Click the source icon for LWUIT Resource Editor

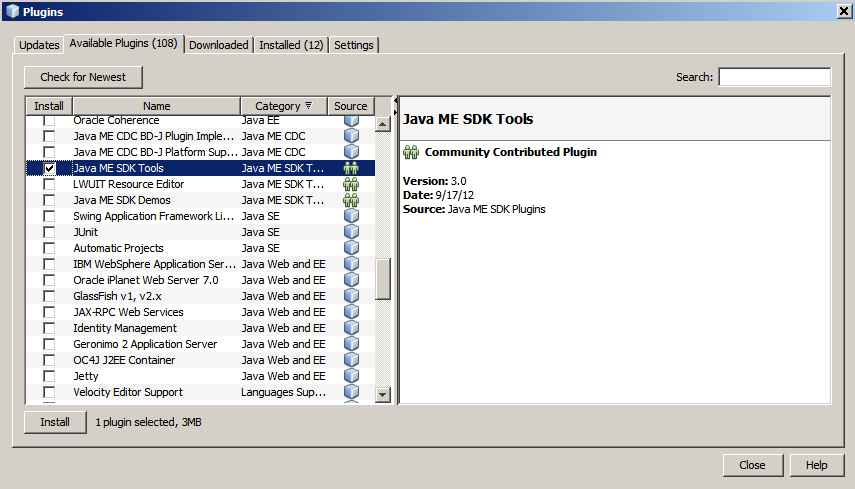[x=351, y=184]
